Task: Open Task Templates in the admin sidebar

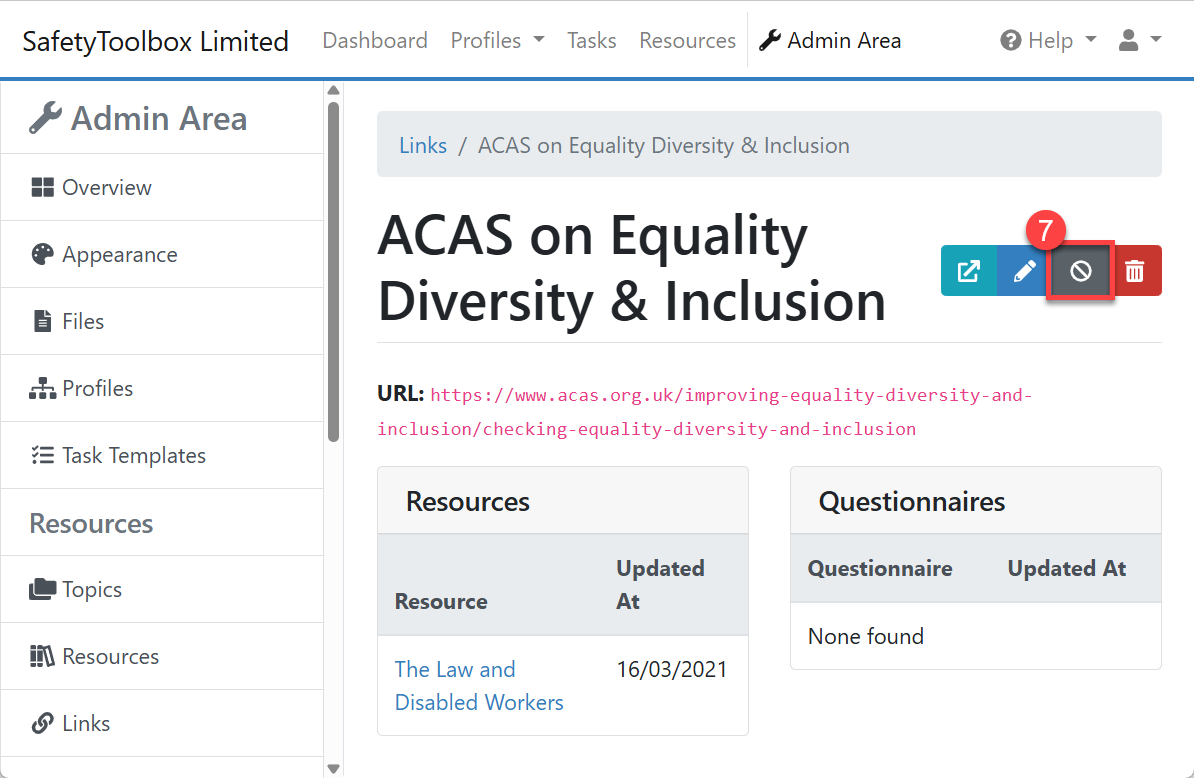Action: click(x=162, y=455)
